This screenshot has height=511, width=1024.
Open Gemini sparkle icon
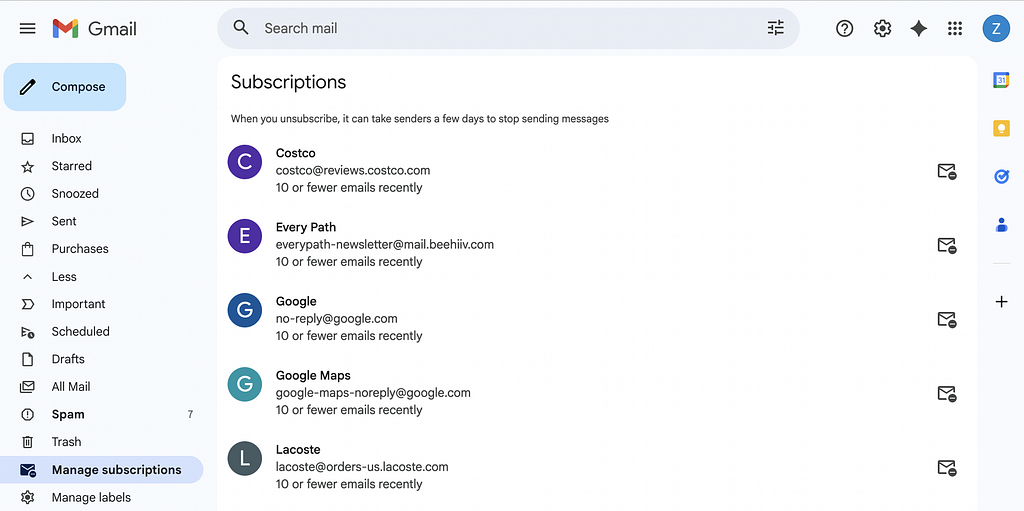pos(919,28)
